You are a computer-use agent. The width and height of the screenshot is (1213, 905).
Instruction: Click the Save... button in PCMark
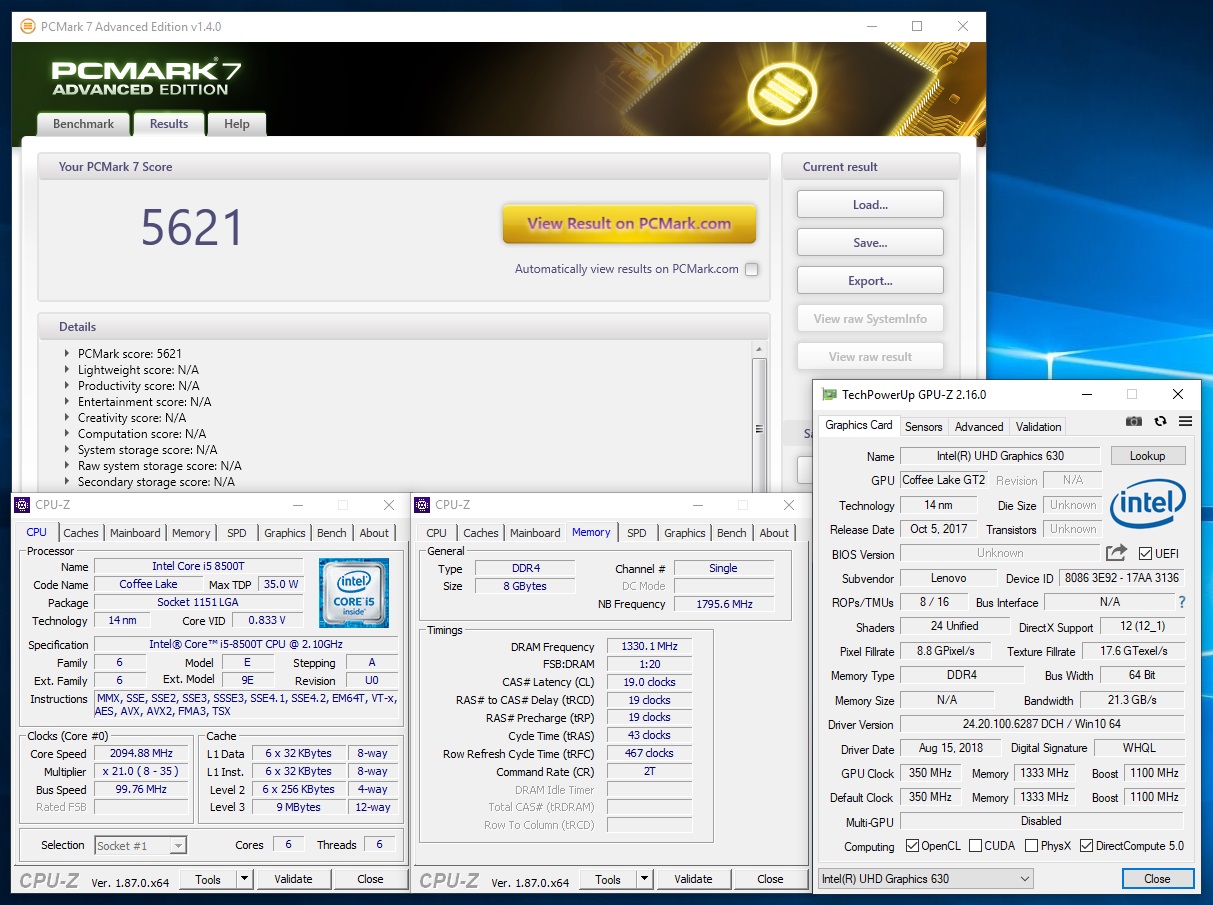pos(870,242)
